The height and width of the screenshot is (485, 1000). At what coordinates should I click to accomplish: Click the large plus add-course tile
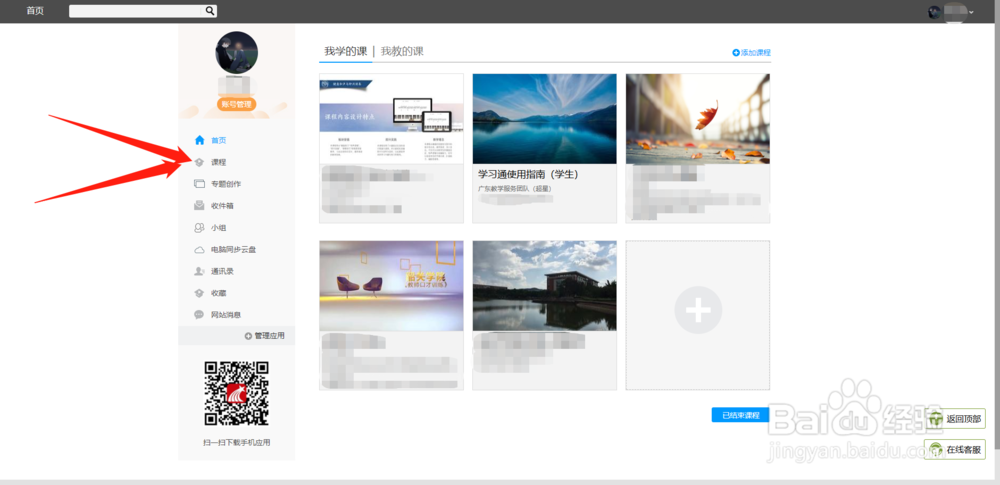698,315
